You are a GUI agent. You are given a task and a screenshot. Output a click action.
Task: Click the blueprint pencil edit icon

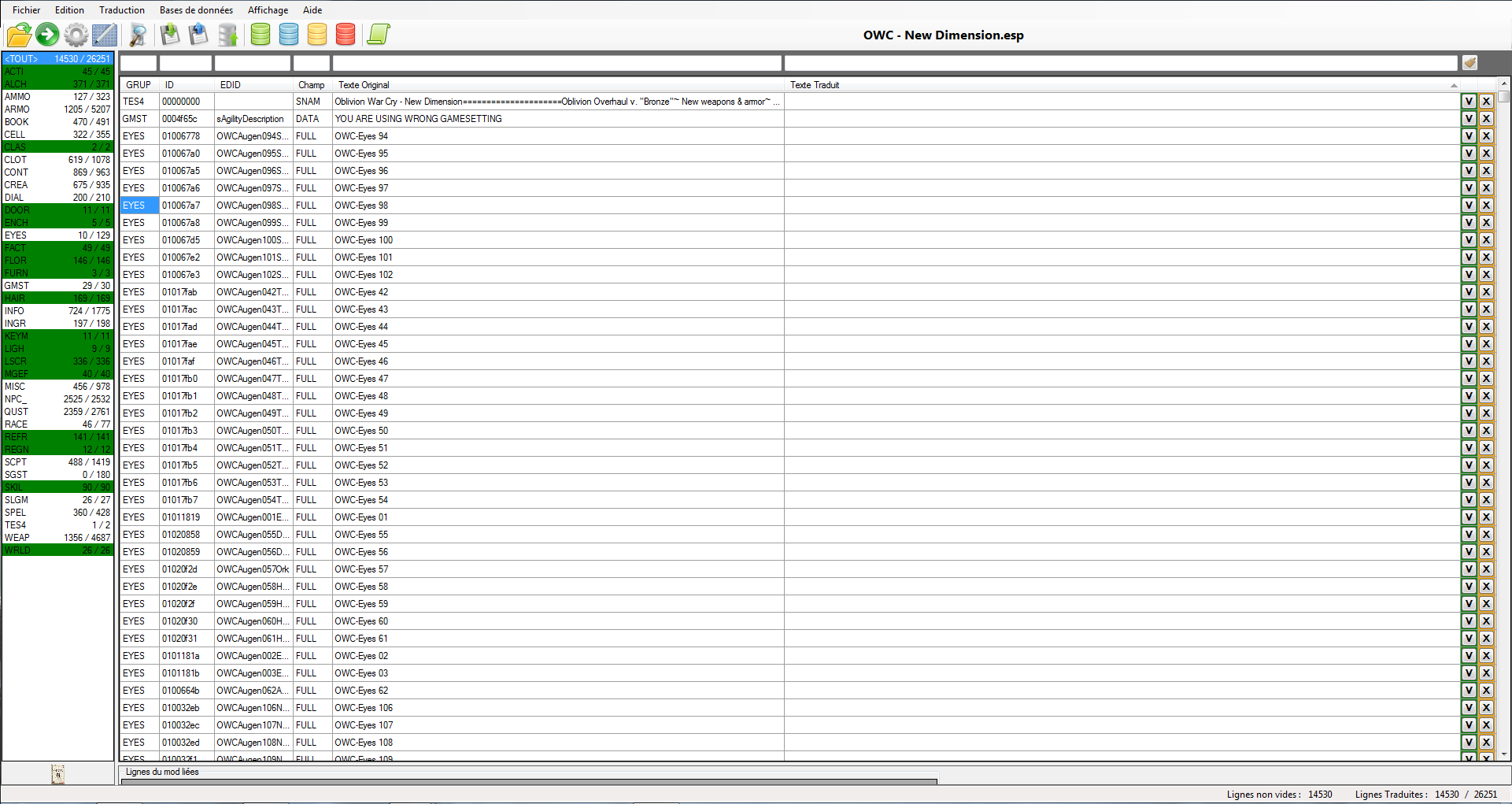point(105,35)
